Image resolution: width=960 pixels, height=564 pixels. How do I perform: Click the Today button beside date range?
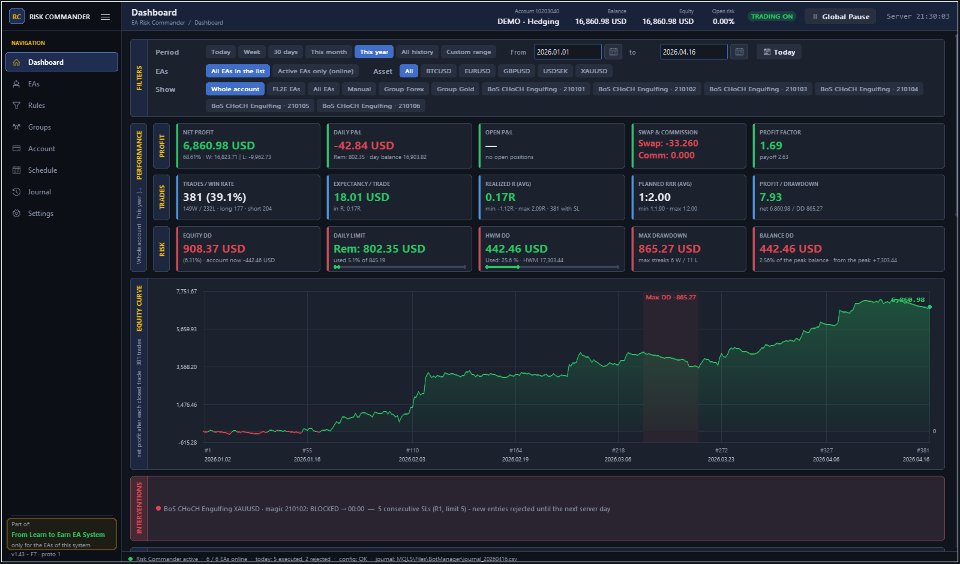(779, 52)
